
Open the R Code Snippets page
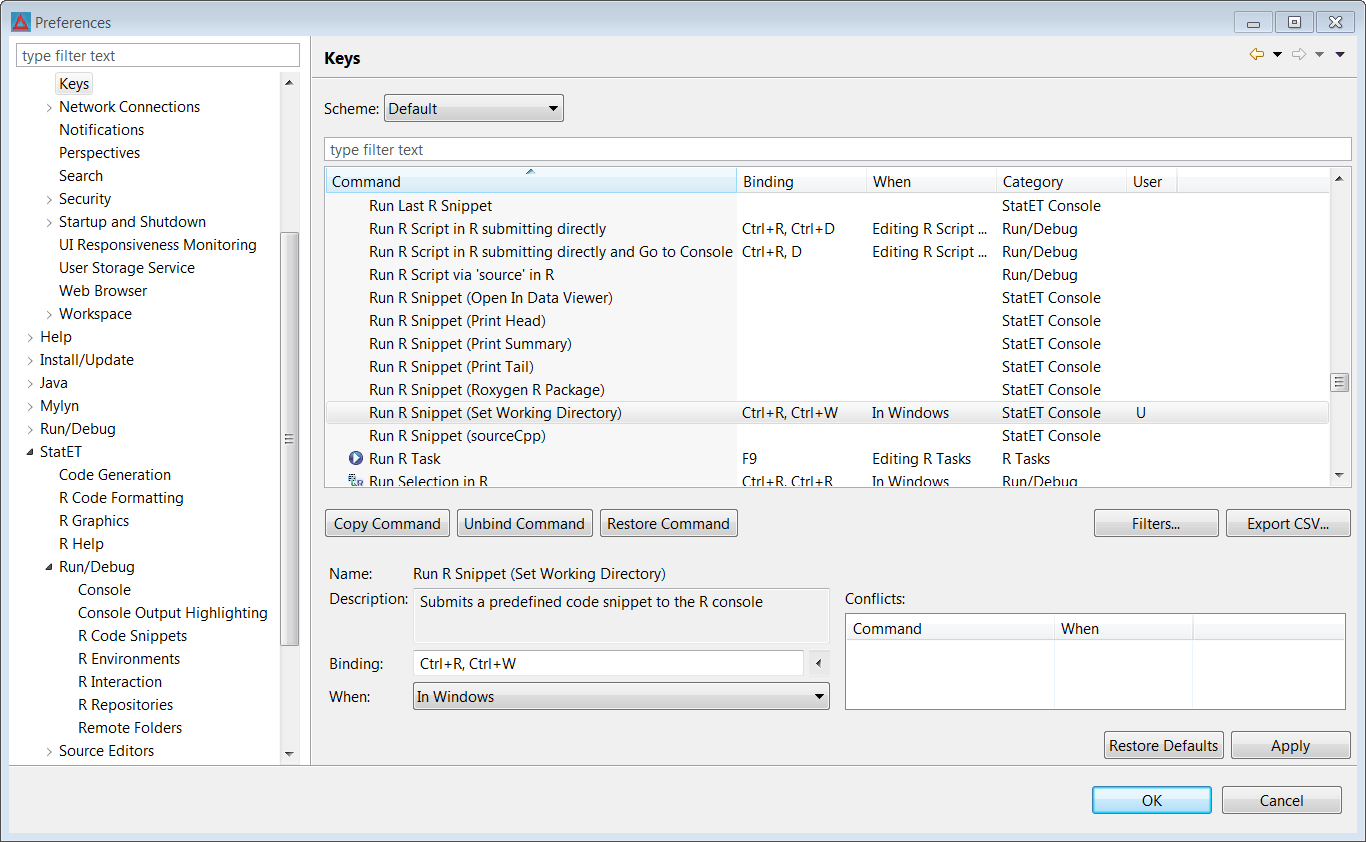tap(132, 636)
